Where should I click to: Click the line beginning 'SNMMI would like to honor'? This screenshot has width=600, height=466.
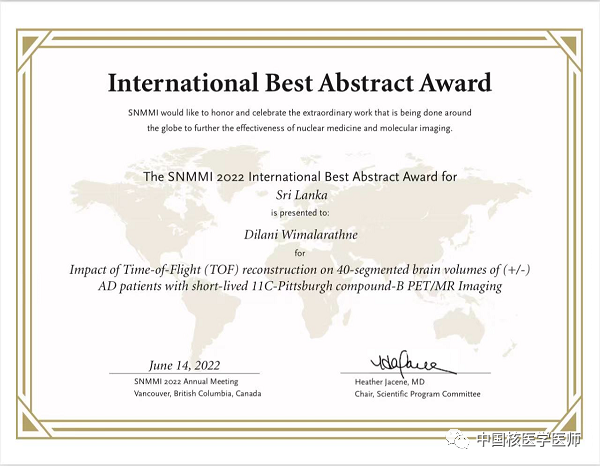[300, 113]
